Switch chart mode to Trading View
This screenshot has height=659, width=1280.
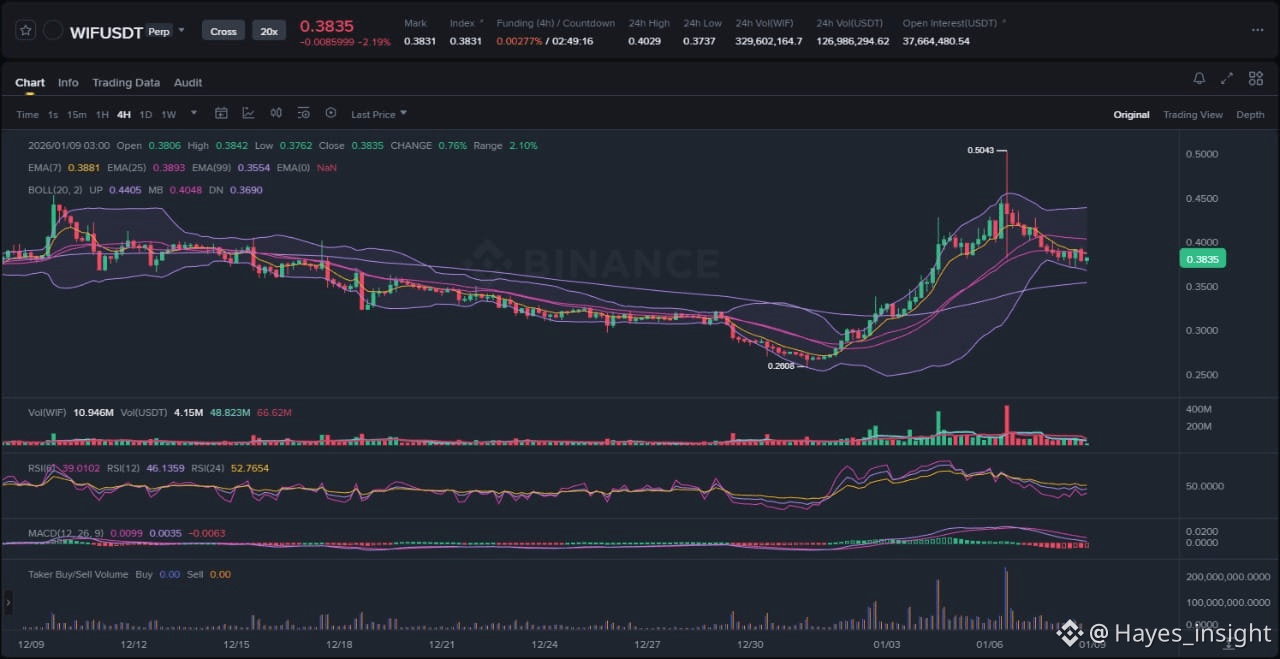pyautogui.click(x=1192, y=115)
